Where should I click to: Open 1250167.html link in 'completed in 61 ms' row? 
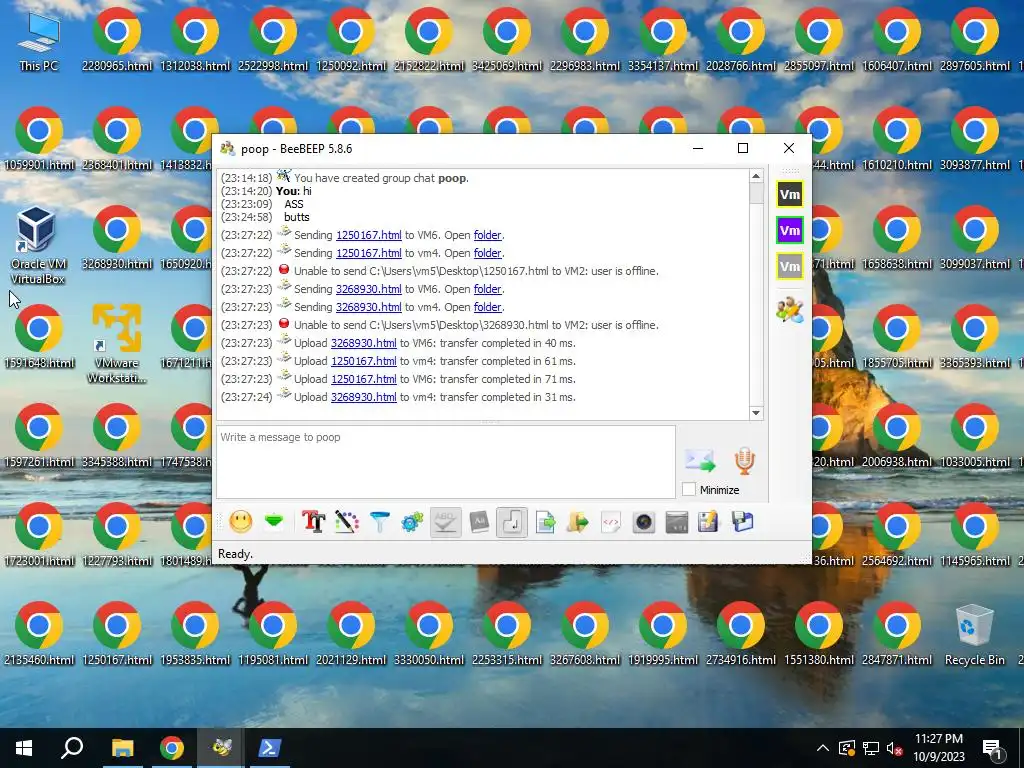coord(364,361)
